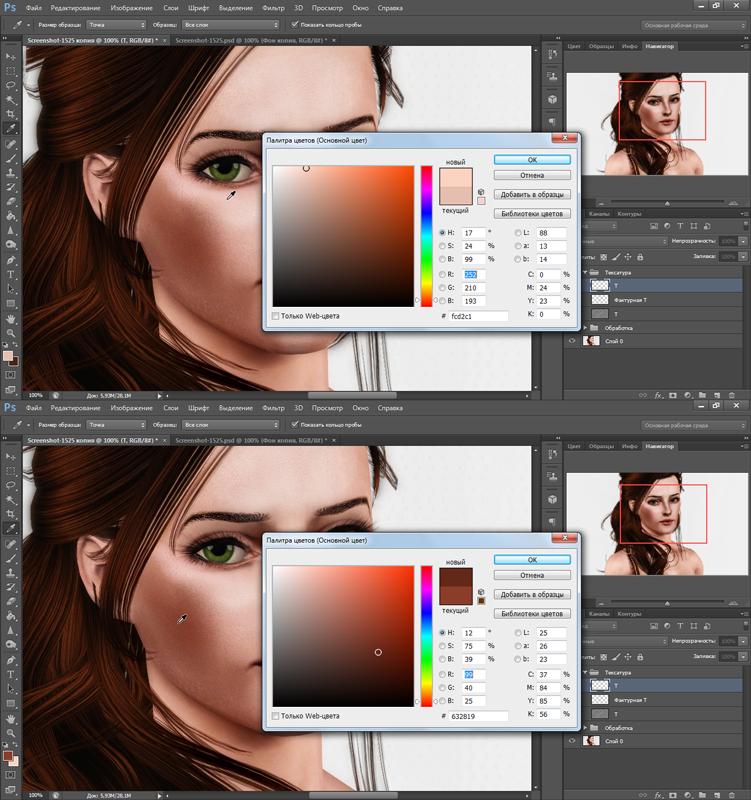The height and width of the screenshot is (800, 751).
Task: Select the Paint Bucket tool in lower window
Action: click(11, 616)
